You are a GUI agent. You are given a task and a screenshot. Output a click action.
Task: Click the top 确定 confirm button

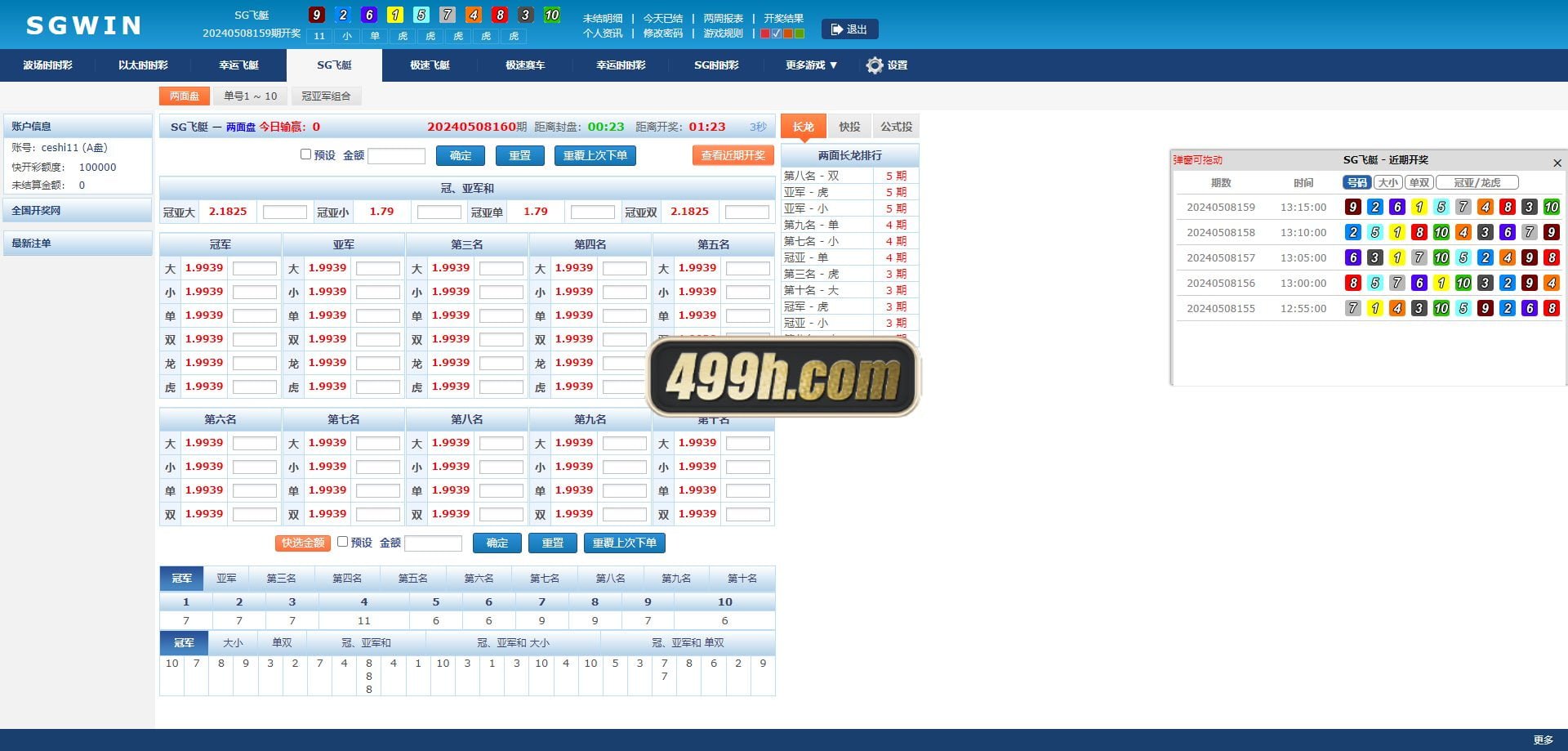461,155
